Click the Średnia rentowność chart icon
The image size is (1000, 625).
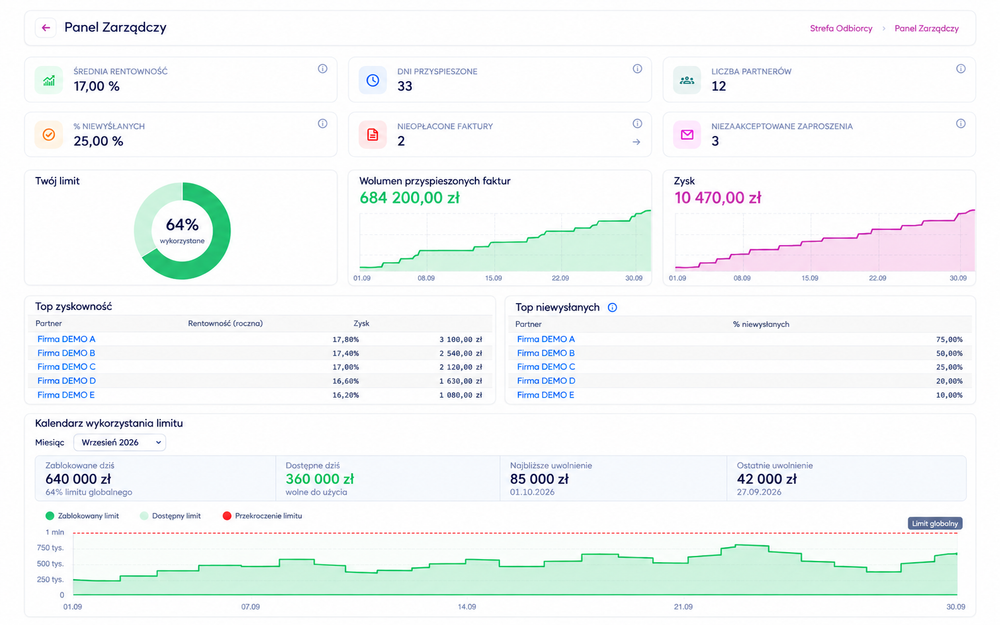tap(48, 80)
